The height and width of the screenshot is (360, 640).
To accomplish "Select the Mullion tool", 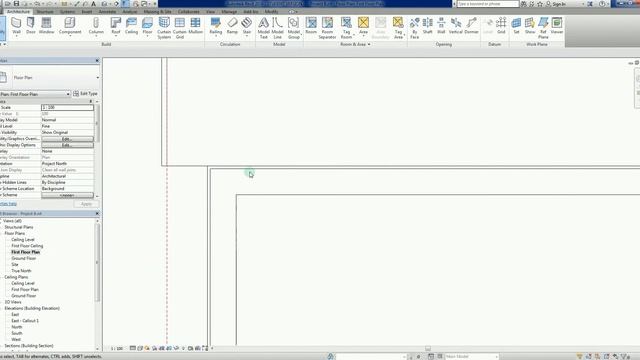I will [196, 26].
